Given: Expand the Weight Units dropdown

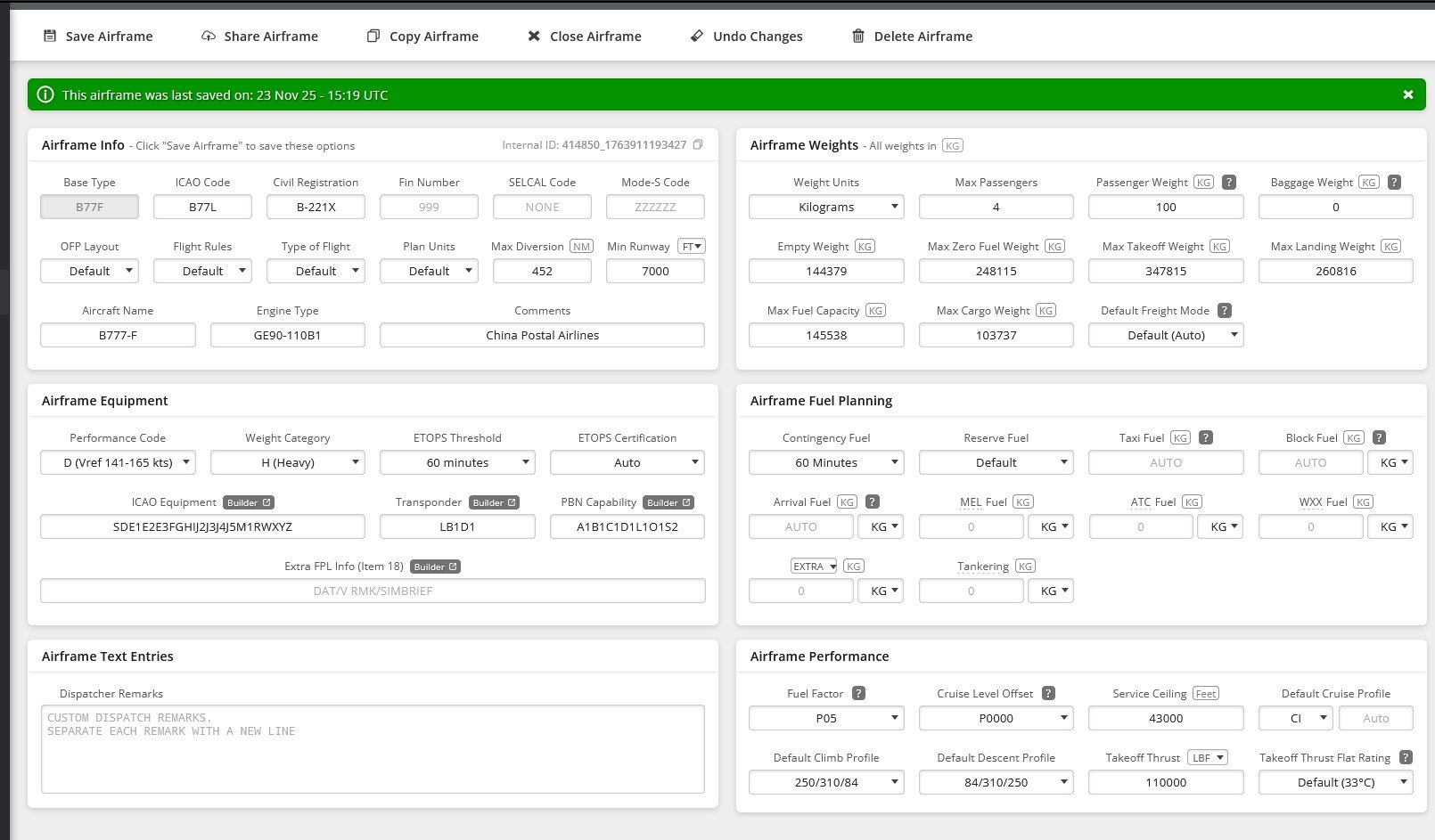Looking at the screenshot, I should (826, 207).
